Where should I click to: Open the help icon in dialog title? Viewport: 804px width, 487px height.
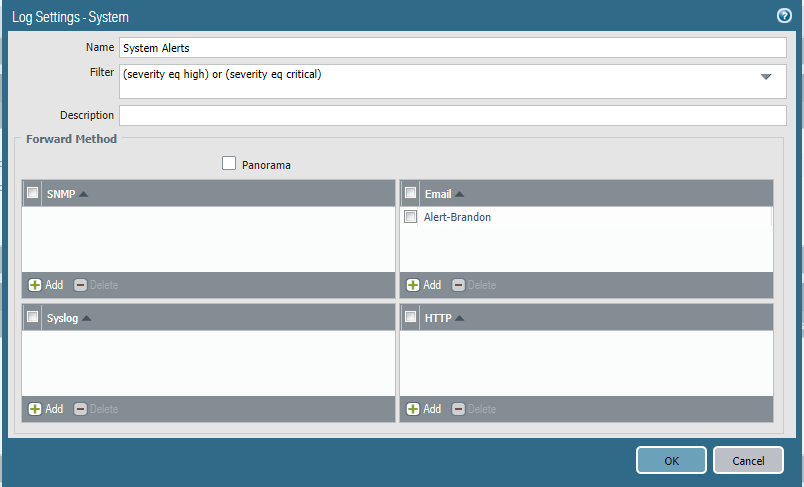pyautogui.click(x=784, y=16)
